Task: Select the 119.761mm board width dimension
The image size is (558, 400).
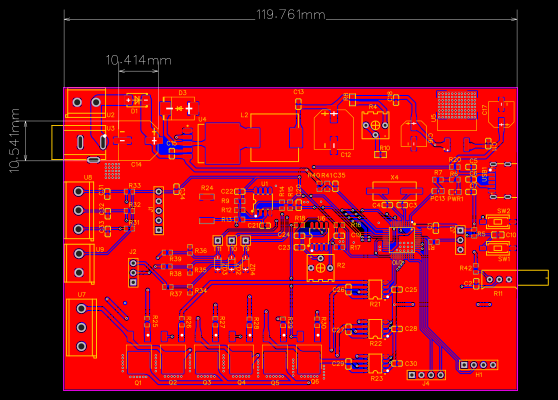Action: point(290,15)
